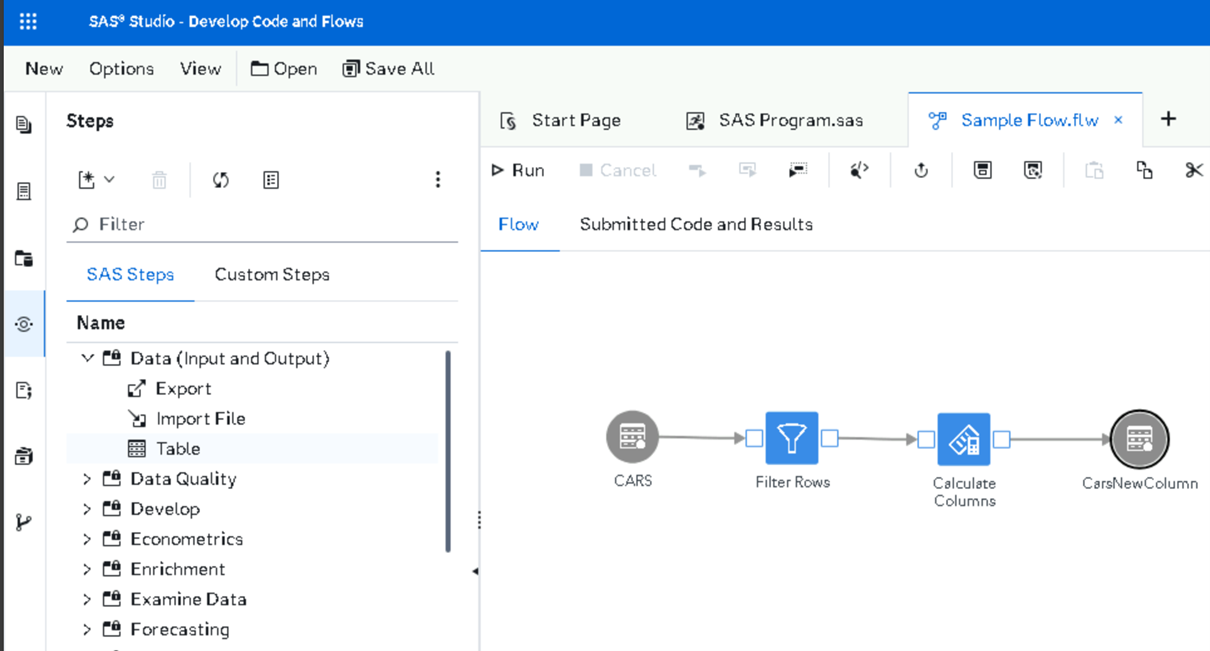Screen dimensions: 1210x651
Task: Add a new tab with the plus button
Action: tap(1168, 119)
